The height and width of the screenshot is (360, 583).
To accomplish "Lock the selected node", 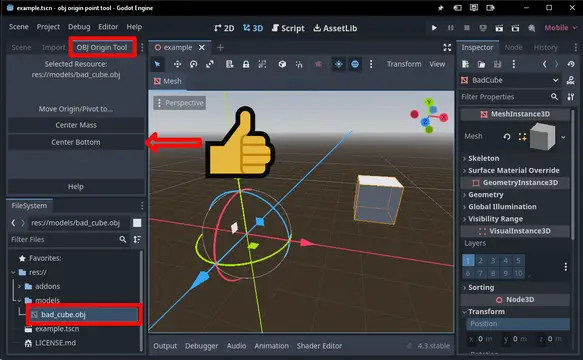I will (x=246, y=64).
